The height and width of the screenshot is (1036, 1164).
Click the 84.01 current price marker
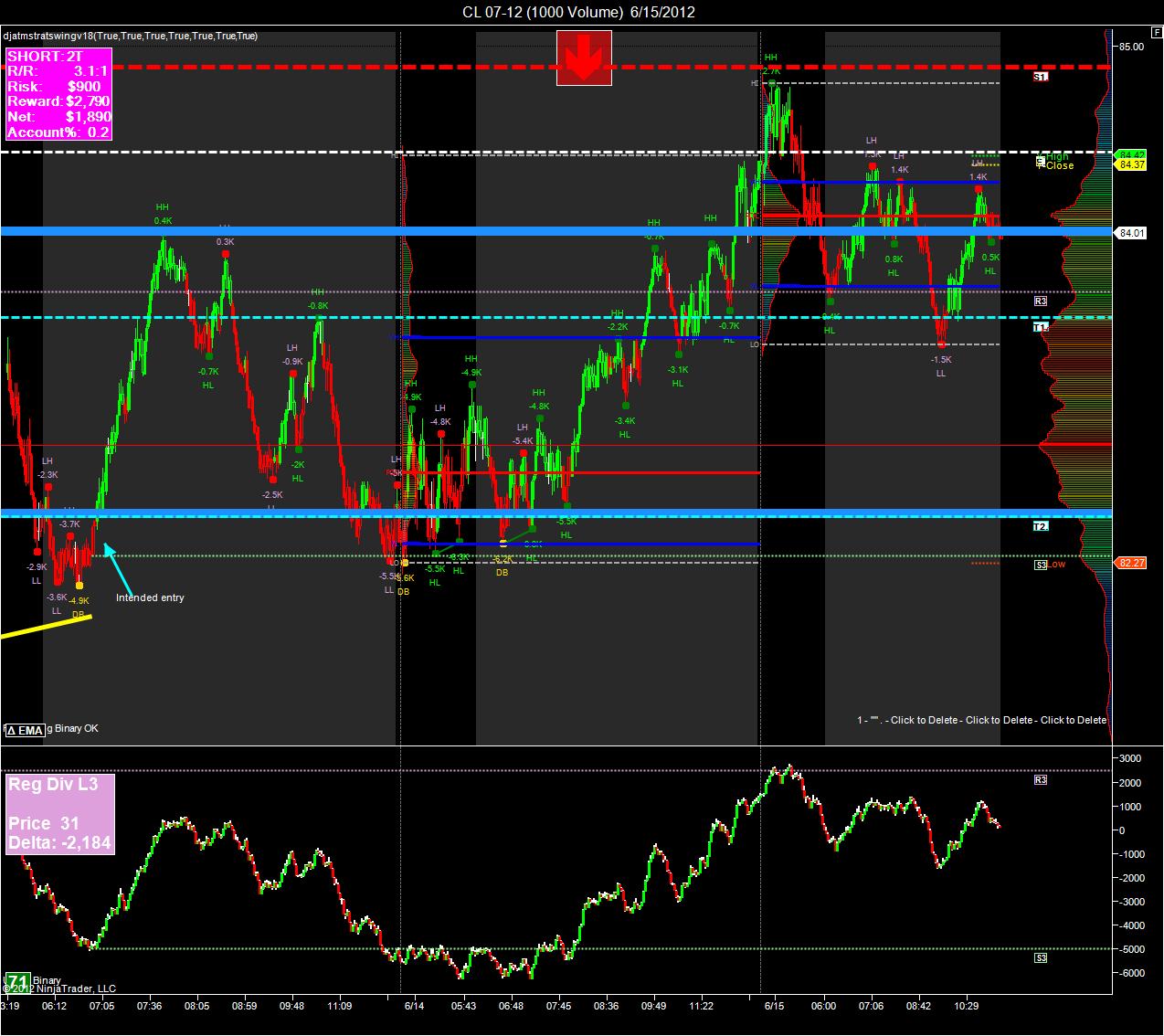point(1132,233)
